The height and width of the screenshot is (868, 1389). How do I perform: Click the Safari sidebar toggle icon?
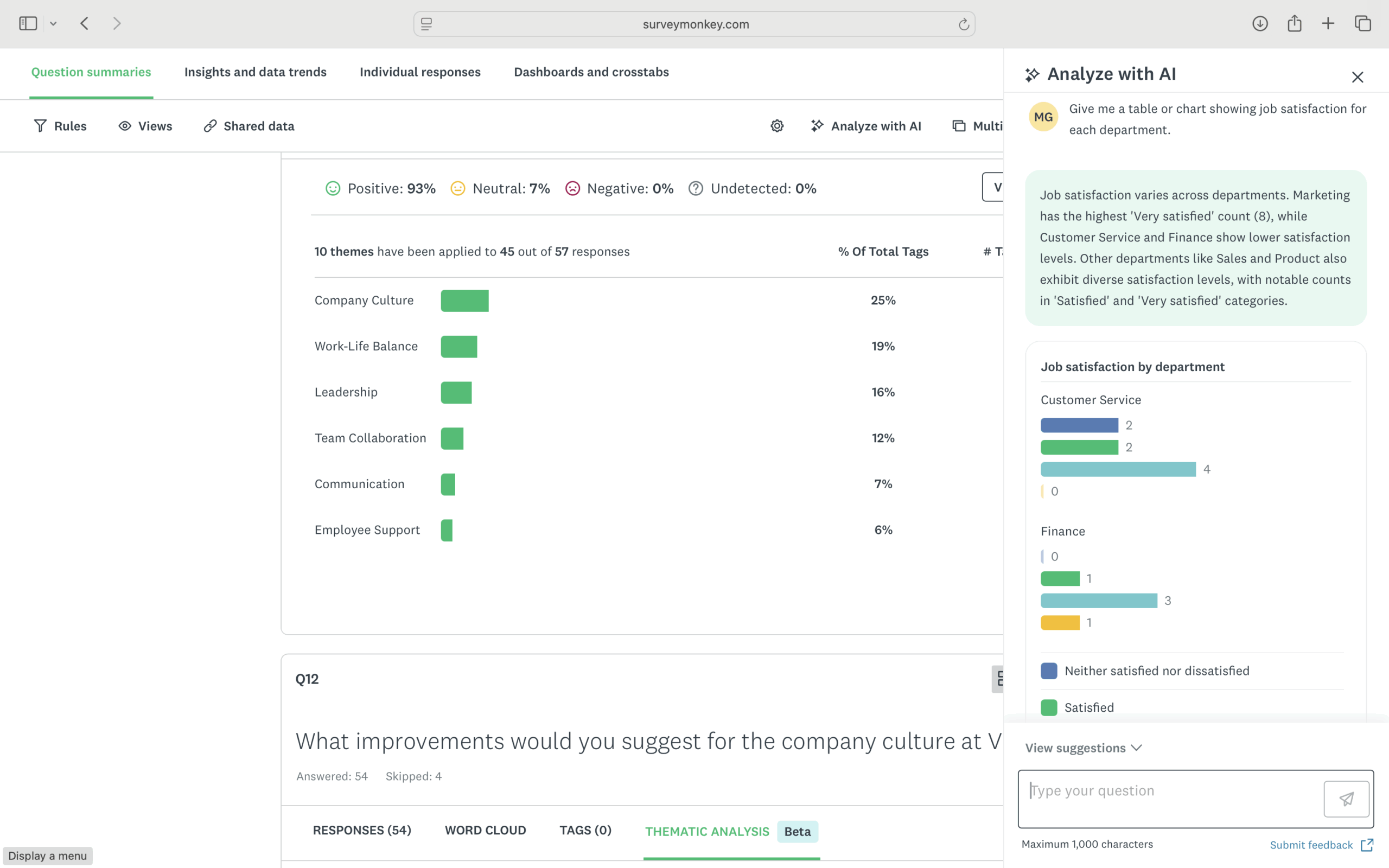[28, 23]
